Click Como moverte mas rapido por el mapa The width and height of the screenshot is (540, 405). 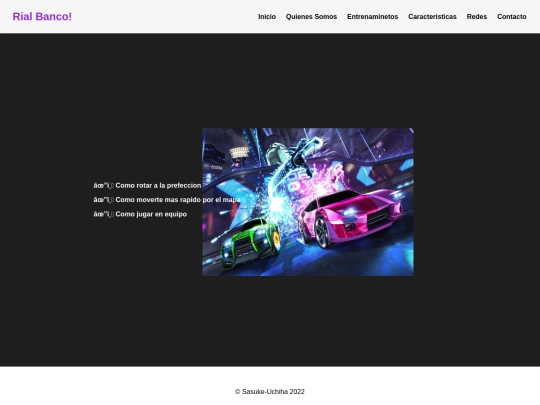click(178, 200)
